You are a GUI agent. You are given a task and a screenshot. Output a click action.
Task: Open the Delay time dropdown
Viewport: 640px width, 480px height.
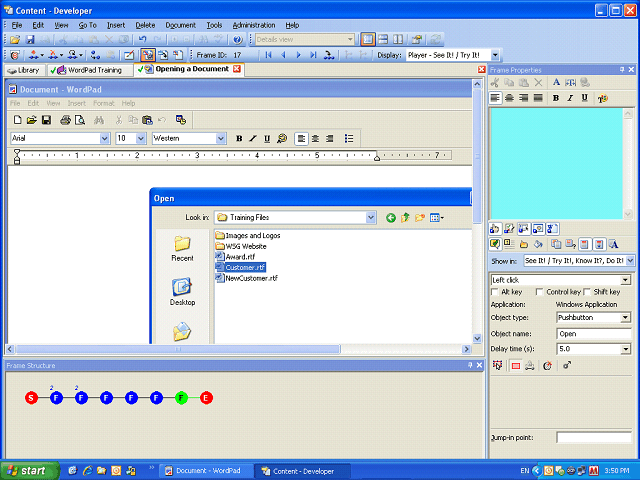pos(625,349)
